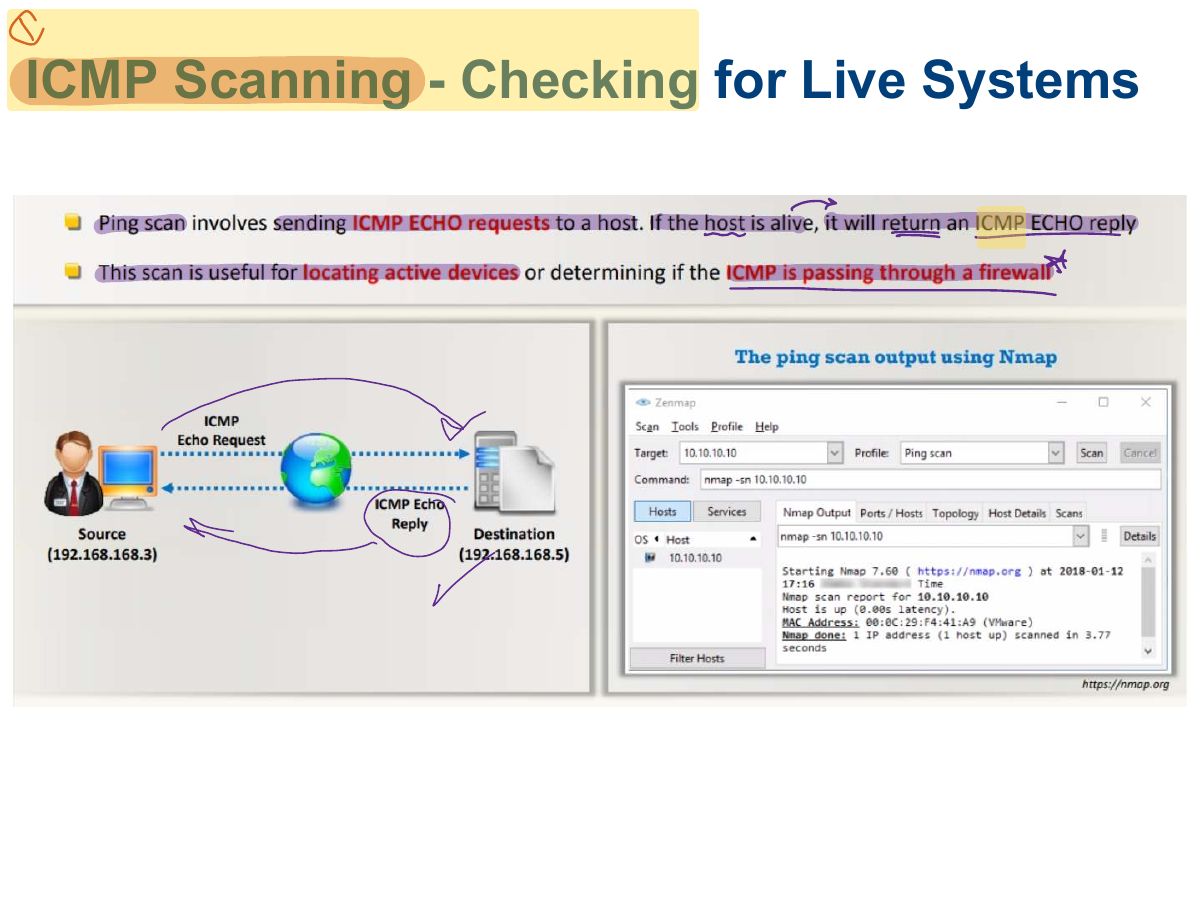Switch to the Nmap Output tab
The height and width of the screenshot is (901, 1200).
(816, 513)
